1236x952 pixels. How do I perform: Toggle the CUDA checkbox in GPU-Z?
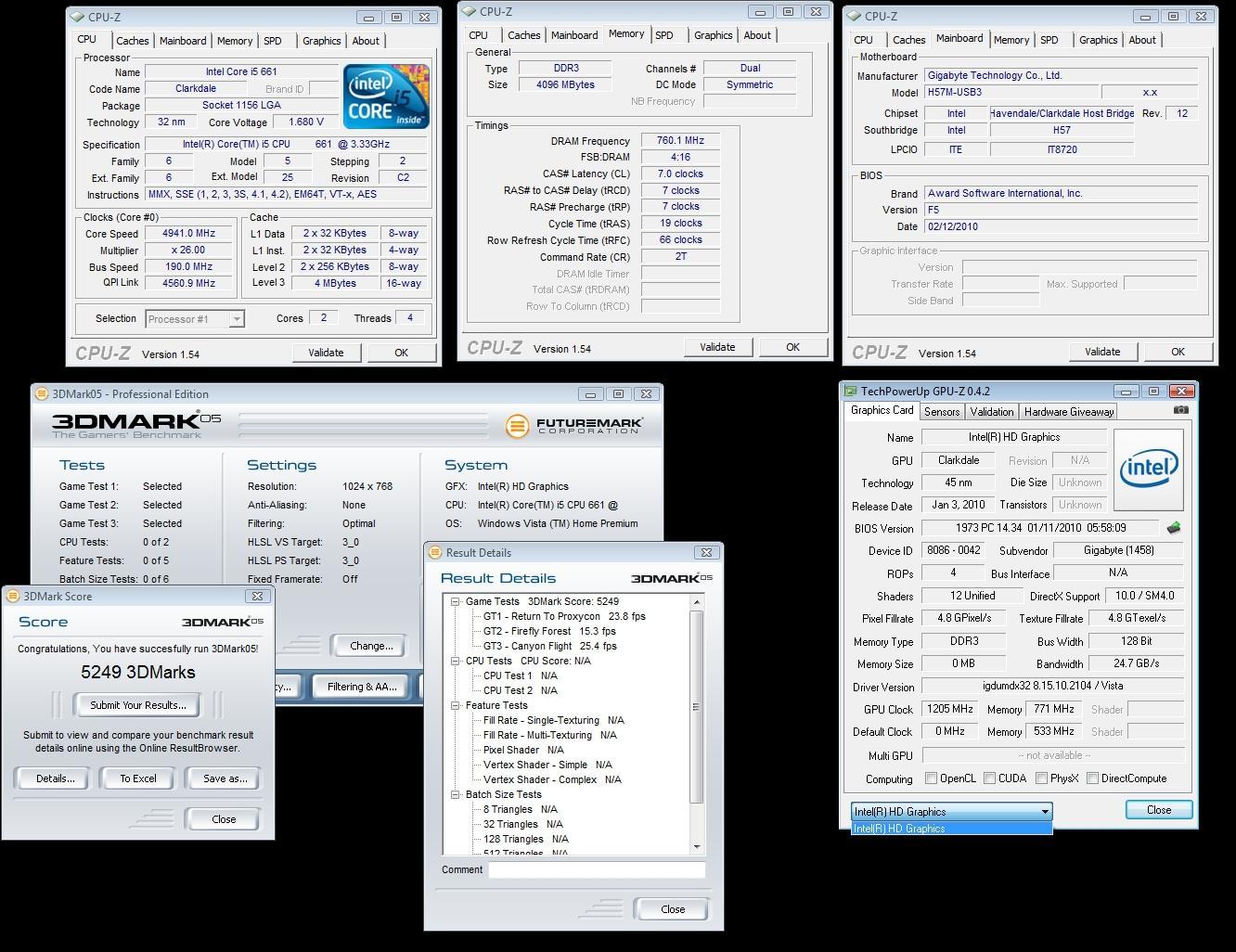(x=990, y=778)
